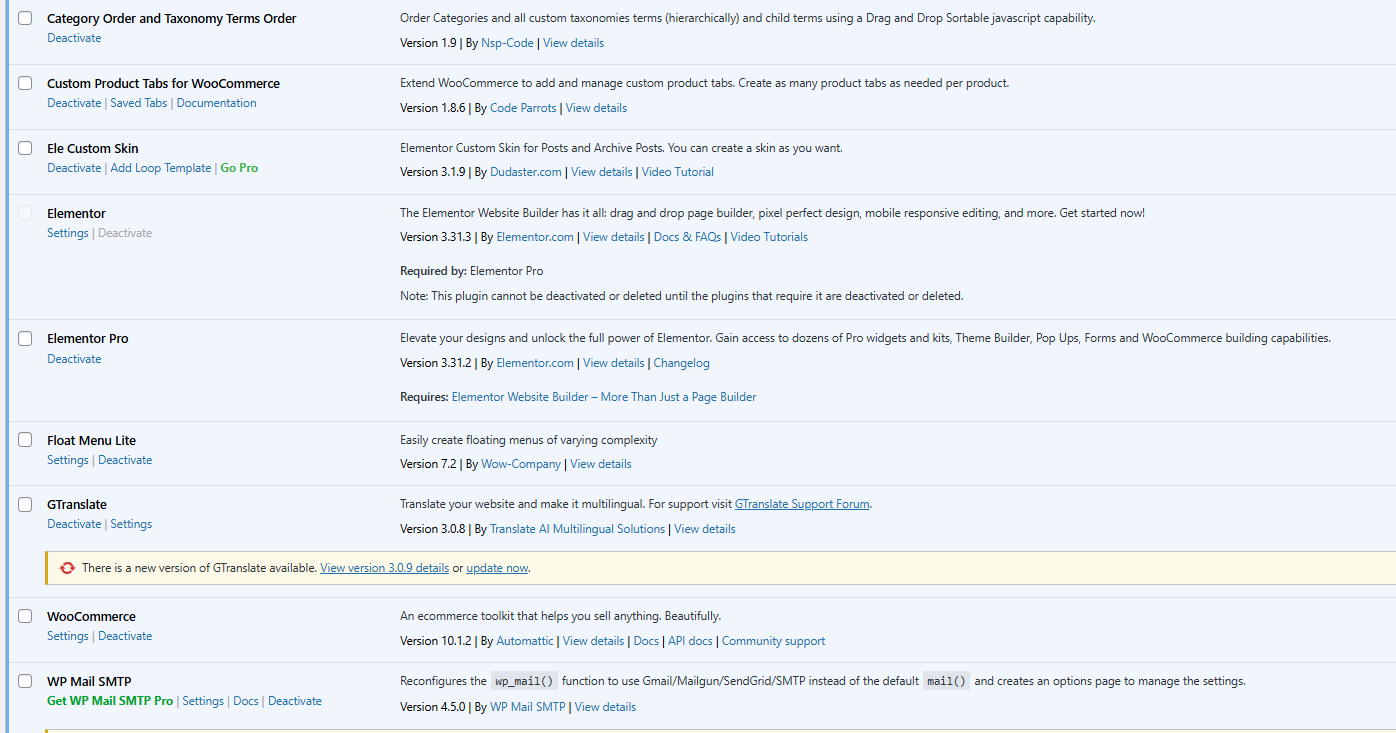Screen dimensions: 1396x733
Task: Check the Category Order and Taxonomy Terms Order checkbox
Action: pos(25,19)
